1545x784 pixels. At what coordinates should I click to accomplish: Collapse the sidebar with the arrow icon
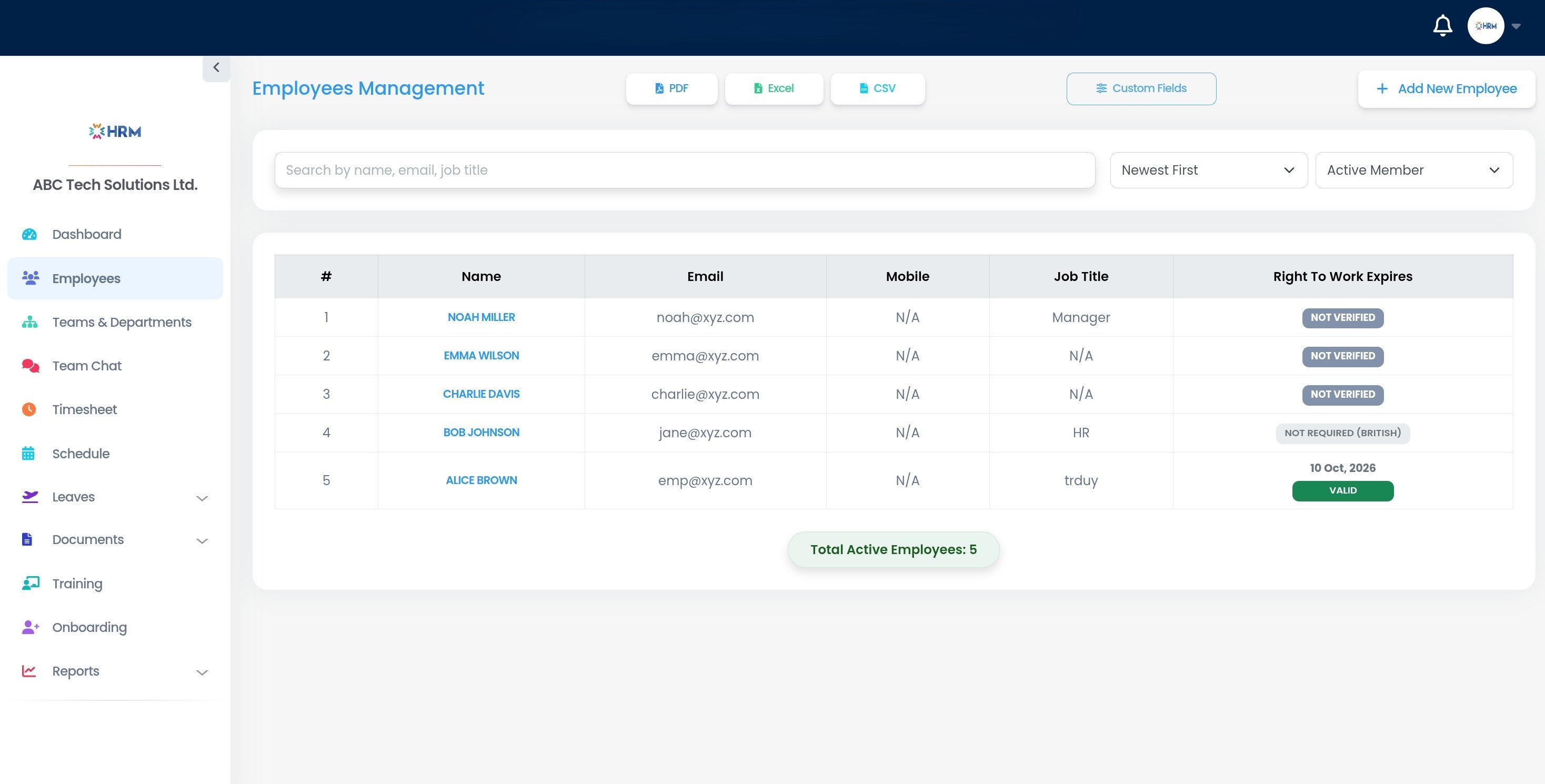tap(216, 68)
